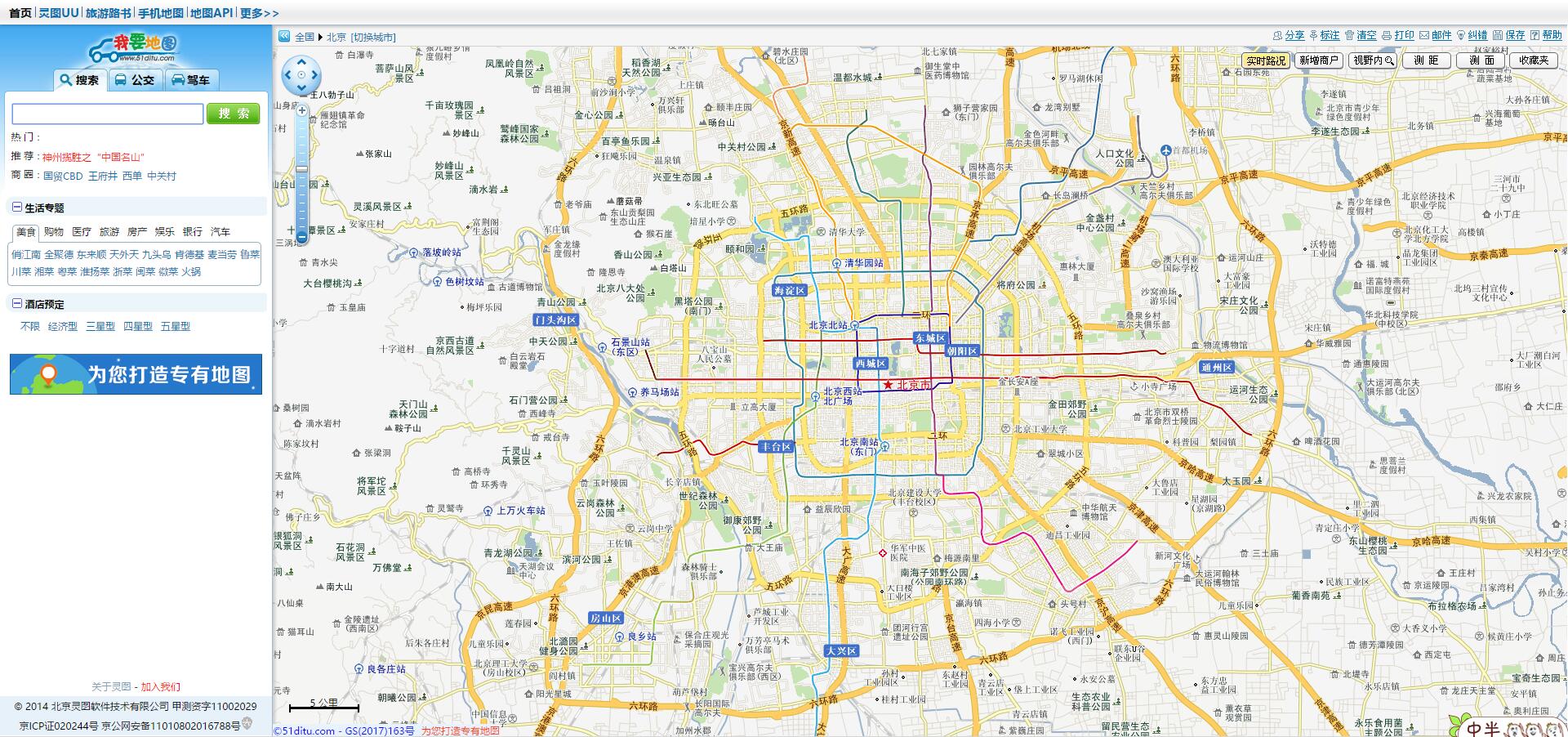Viewport: 1568px width, 737px height.
Task: Switch to the 驾车 (driving) tab
Action: (191, 80)
